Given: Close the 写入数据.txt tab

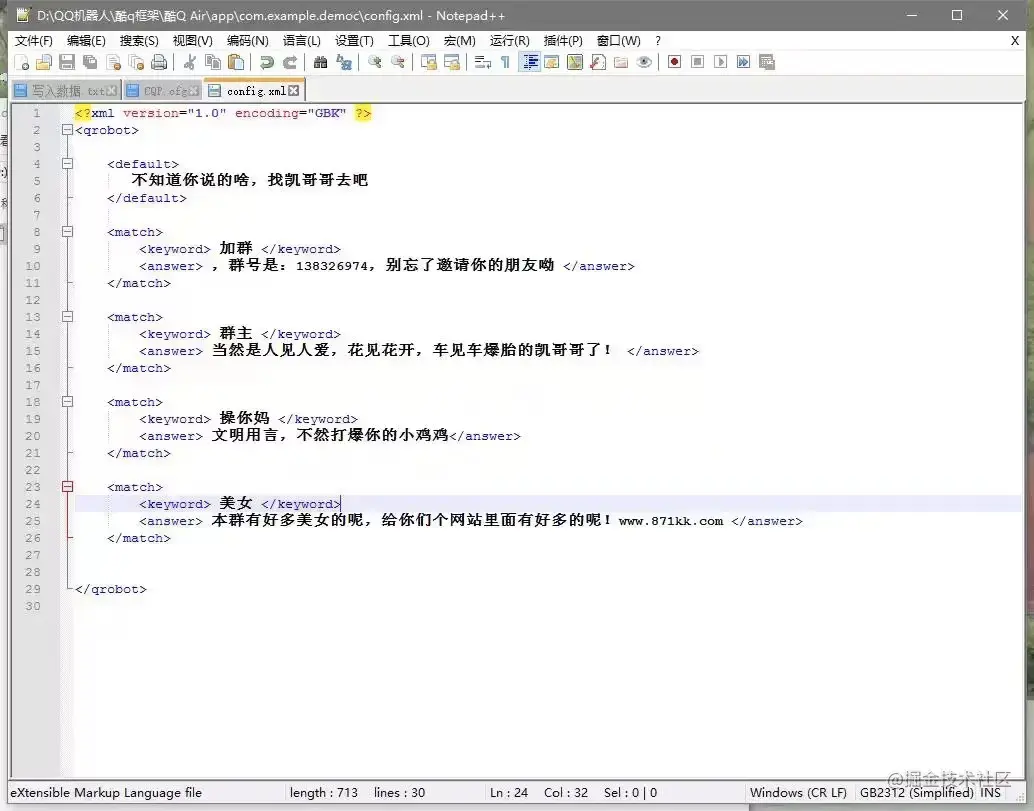Looking at the screenshot, I should point(112,91).
